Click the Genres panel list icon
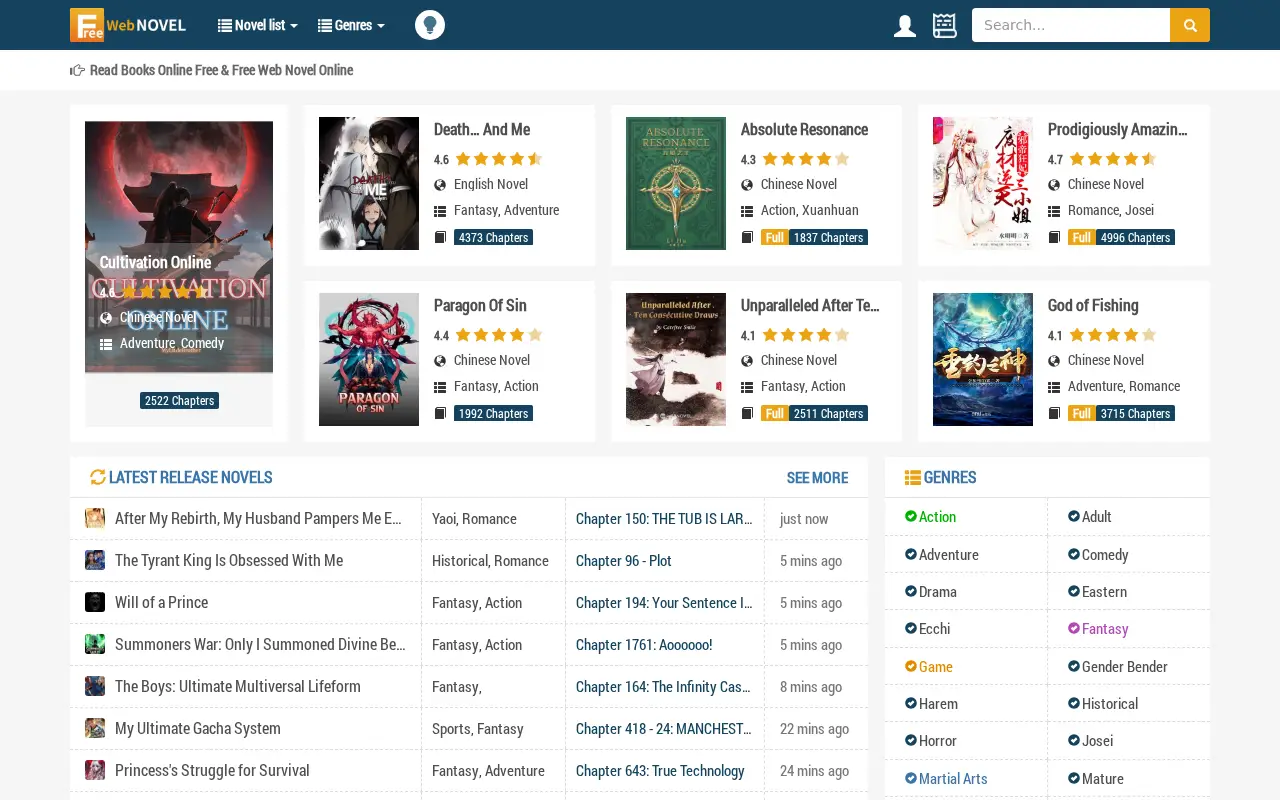Image resolution: width=1280 pixels, height=800 pixels. tap(912, 478)
